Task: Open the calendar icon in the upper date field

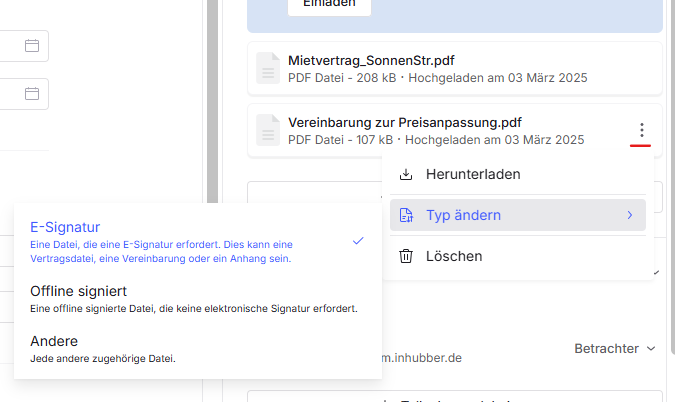Action: pyautogui.click(x=31, y=46)
